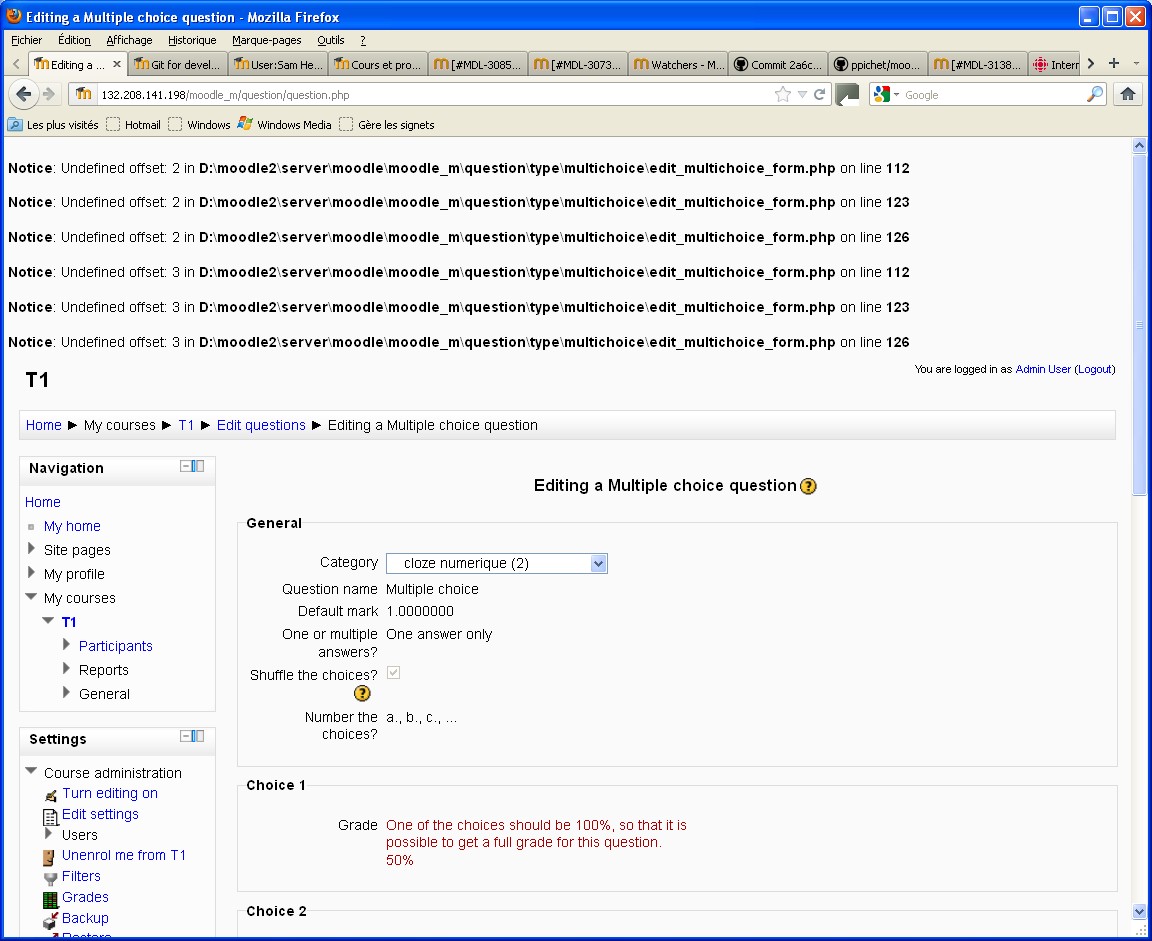The image size is (1152, 941).
Task: Click the search magnifier icon
Action: (1095, 94)
